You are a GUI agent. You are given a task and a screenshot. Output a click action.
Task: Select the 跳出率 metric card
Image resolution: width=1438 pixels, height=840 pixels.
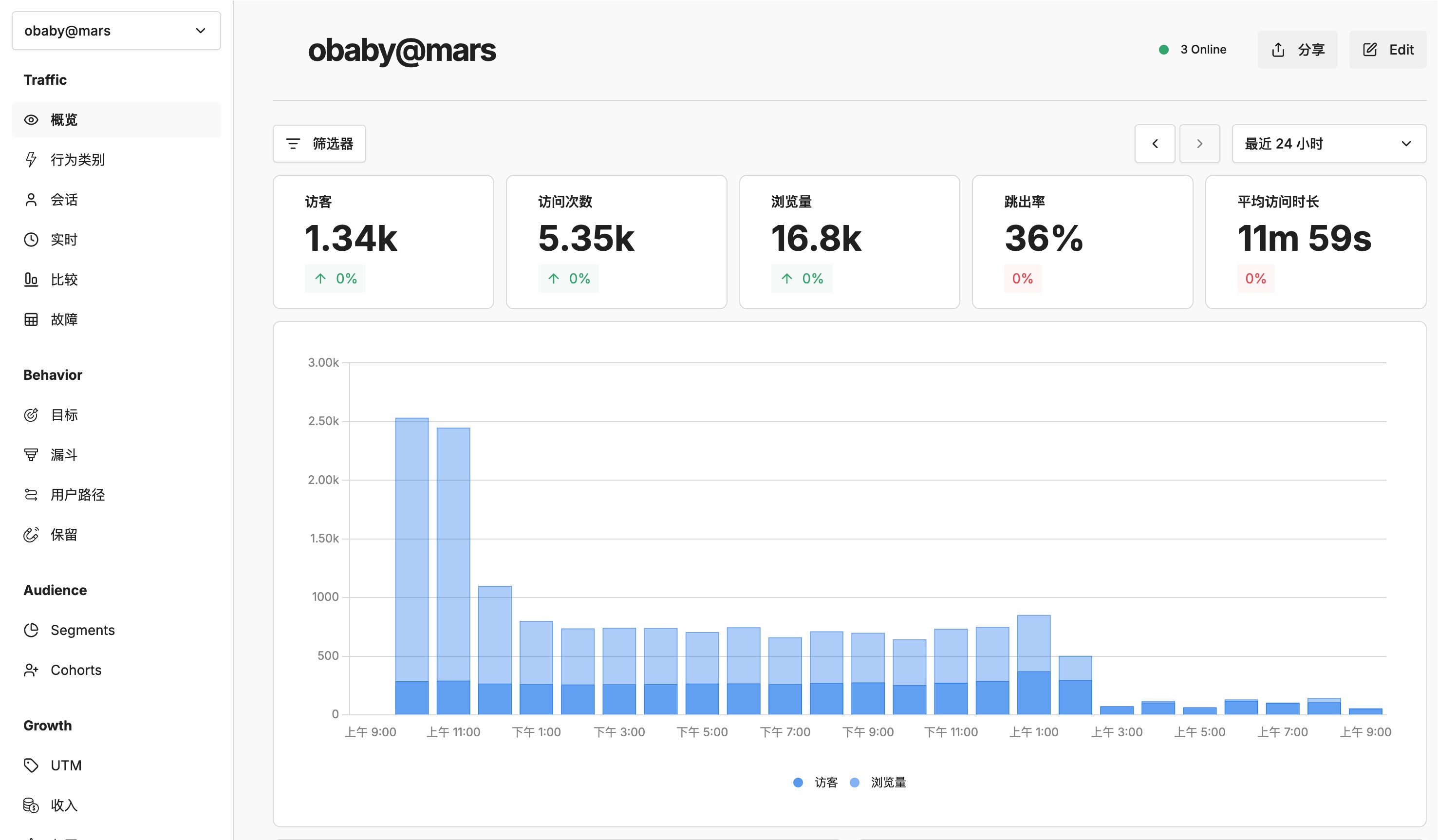tap(1082, 242)
